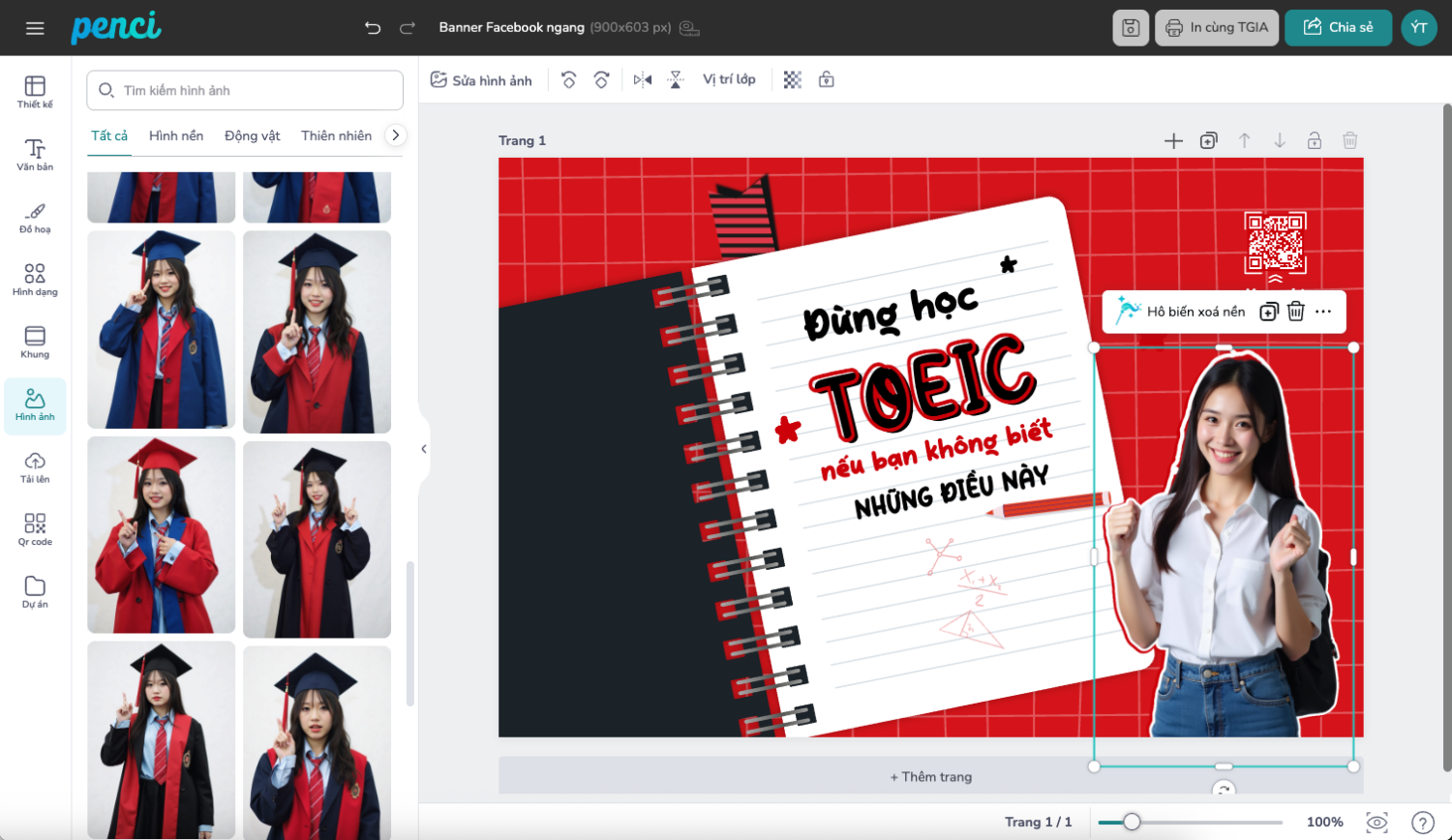The image size is (1452, 840).
Task: Switch to the Động vật tab
Action: (252, 135)
